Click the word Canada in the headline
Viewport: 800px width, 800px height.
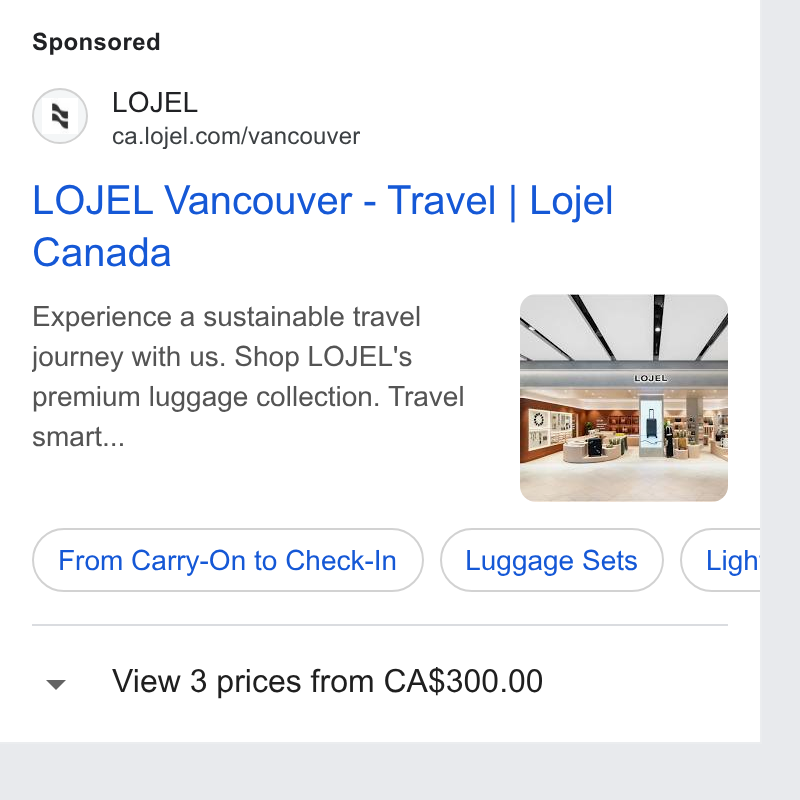(x=102, y=252)
